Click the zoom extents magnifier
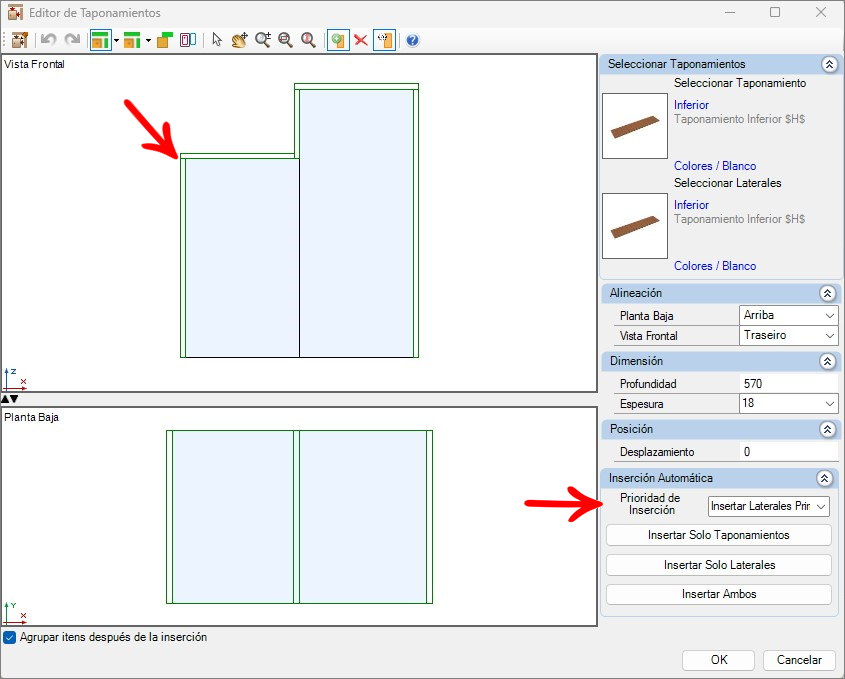Screen dimensions: 845x679 point(308,40)
